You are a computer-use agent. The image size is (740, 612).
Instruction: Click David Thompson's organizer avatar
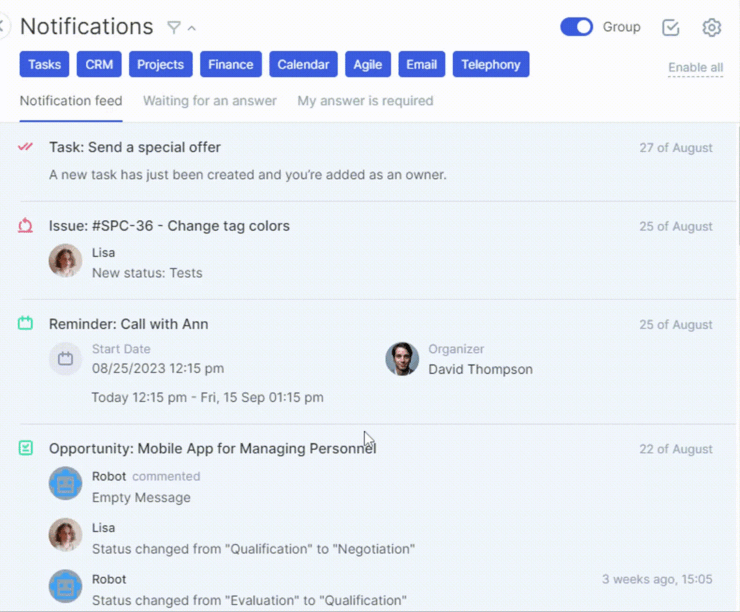(x=402, y=359)
